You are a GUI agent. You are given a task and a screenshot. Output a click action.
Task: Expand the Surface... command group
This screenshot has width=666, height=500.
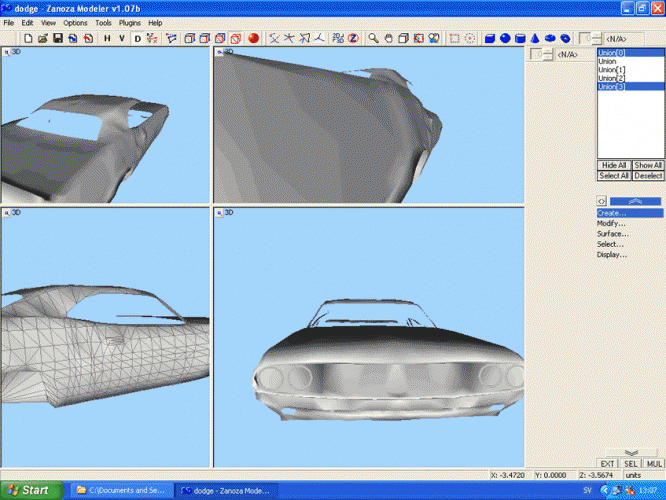pyautogui.click(x=613, y=234)
